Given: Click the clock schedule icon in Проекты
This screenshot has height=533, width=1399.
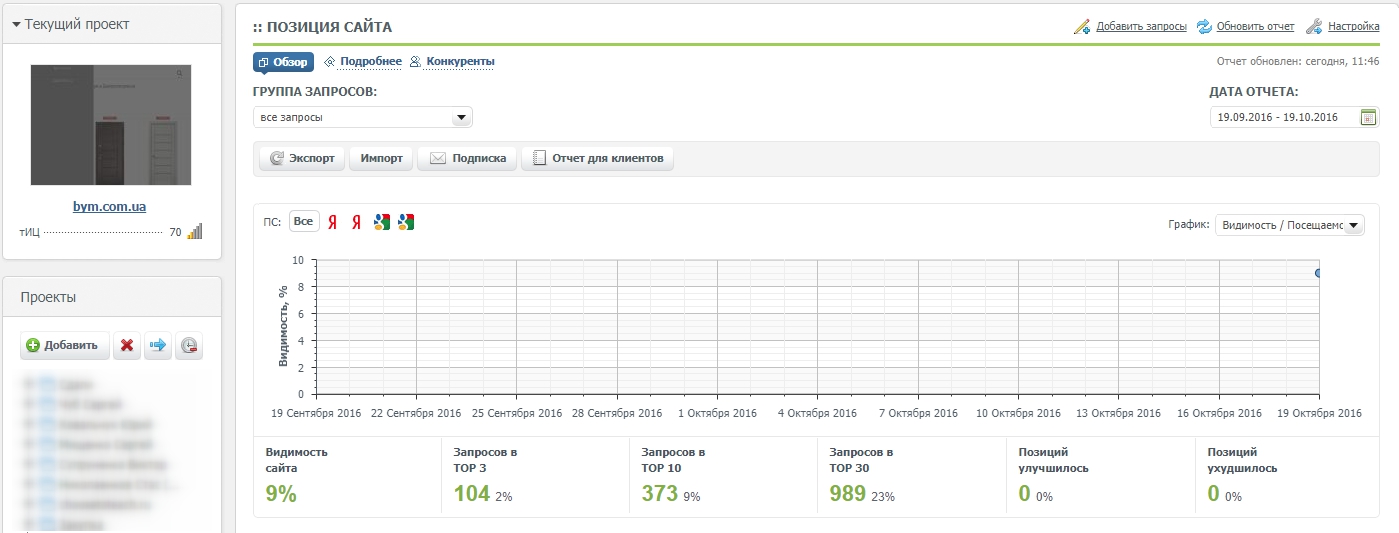Looking at the screenshot, I should [189, 346].
